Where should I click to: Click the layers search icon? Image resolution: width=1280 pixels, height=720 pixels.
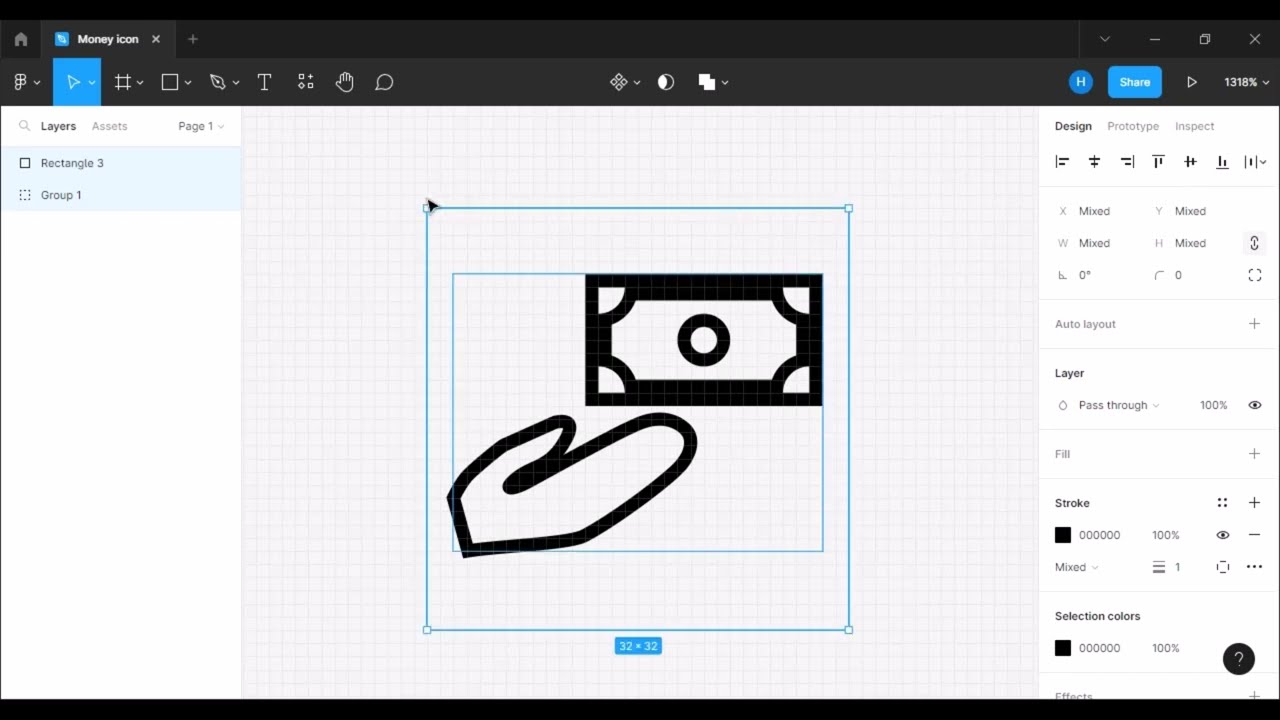click(x=24, y=126)
